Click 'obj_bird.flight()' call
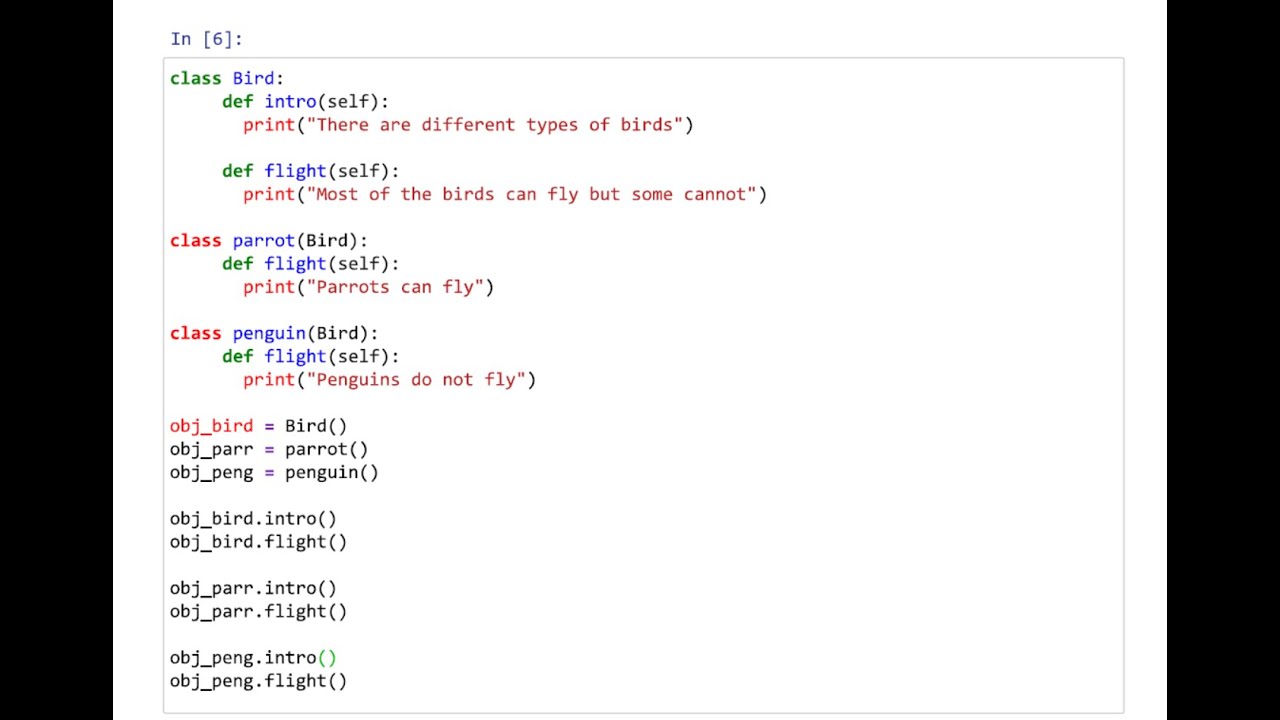The image size is (1280, 720). pyautogui.click(x=259, y=542)
